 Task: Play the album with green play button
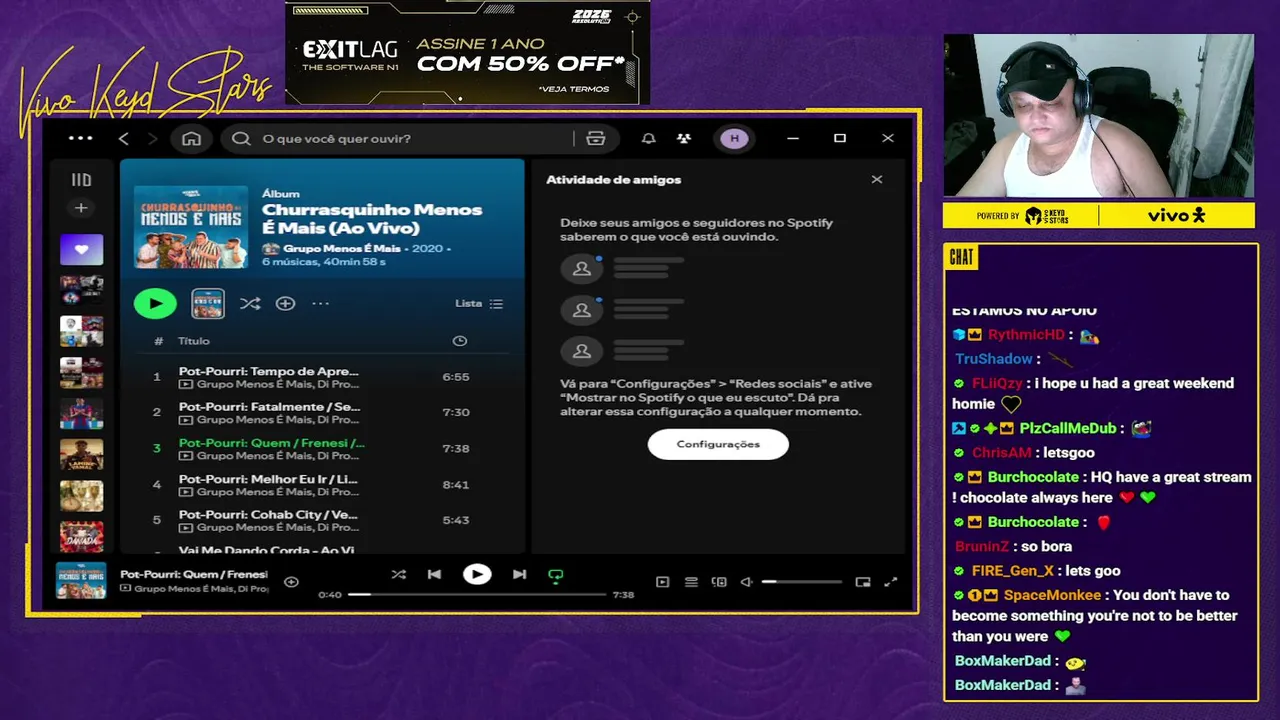point(155,303)
